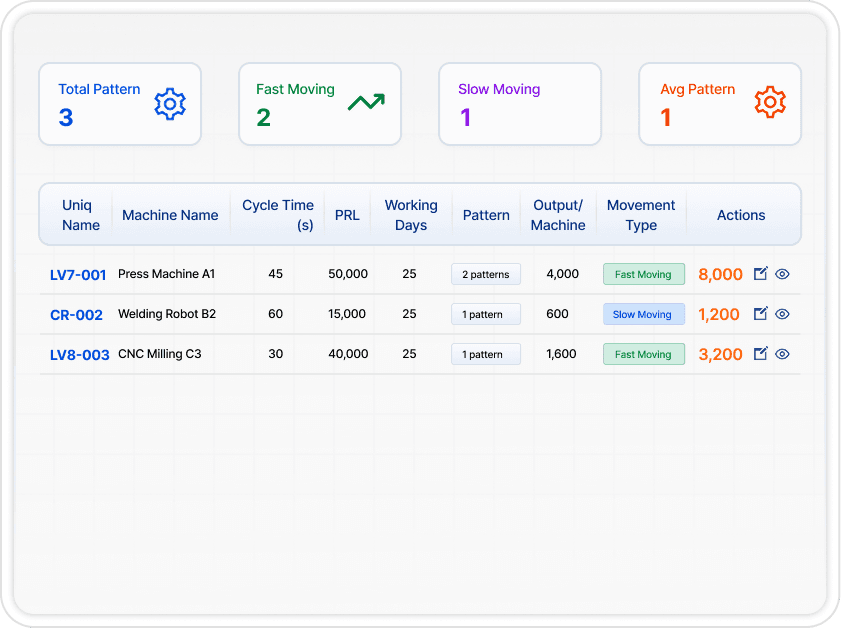The width and height of the screenshot is (841, 628).
Task: Sort by the Output/Machine column header
Action: 558,215
